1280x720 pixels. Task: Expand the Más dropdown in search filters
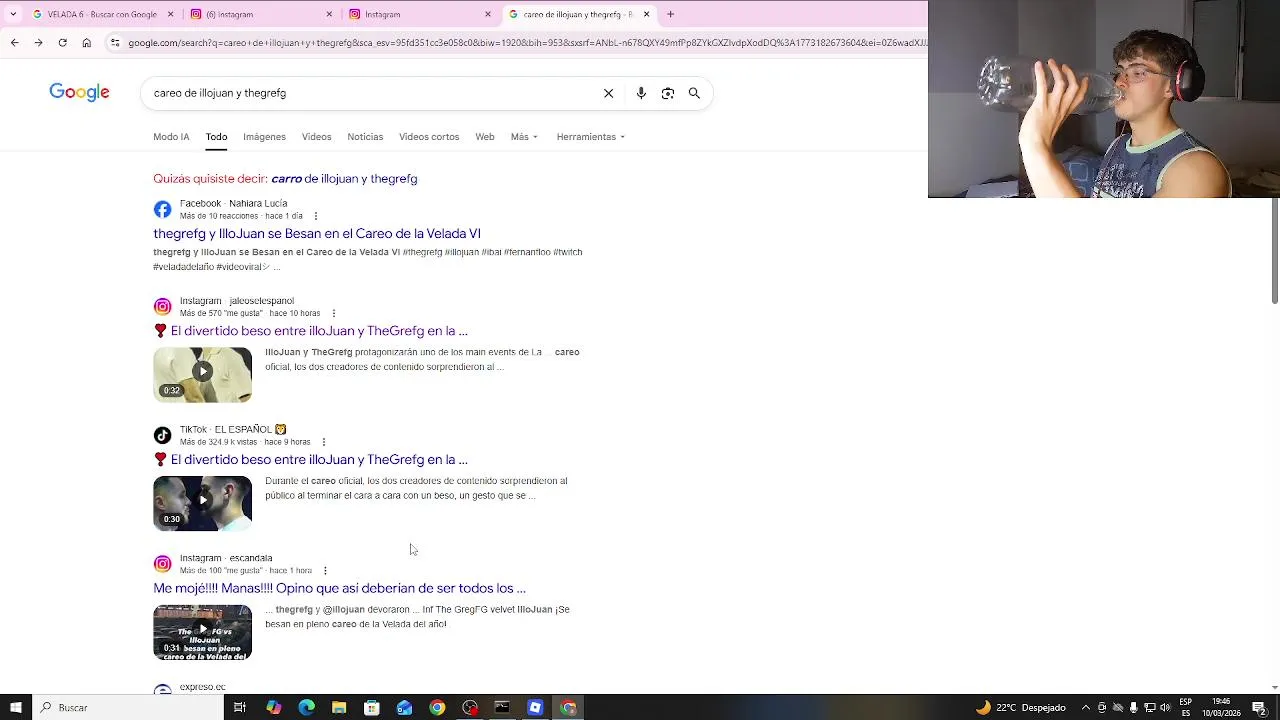tap(524, 137)
